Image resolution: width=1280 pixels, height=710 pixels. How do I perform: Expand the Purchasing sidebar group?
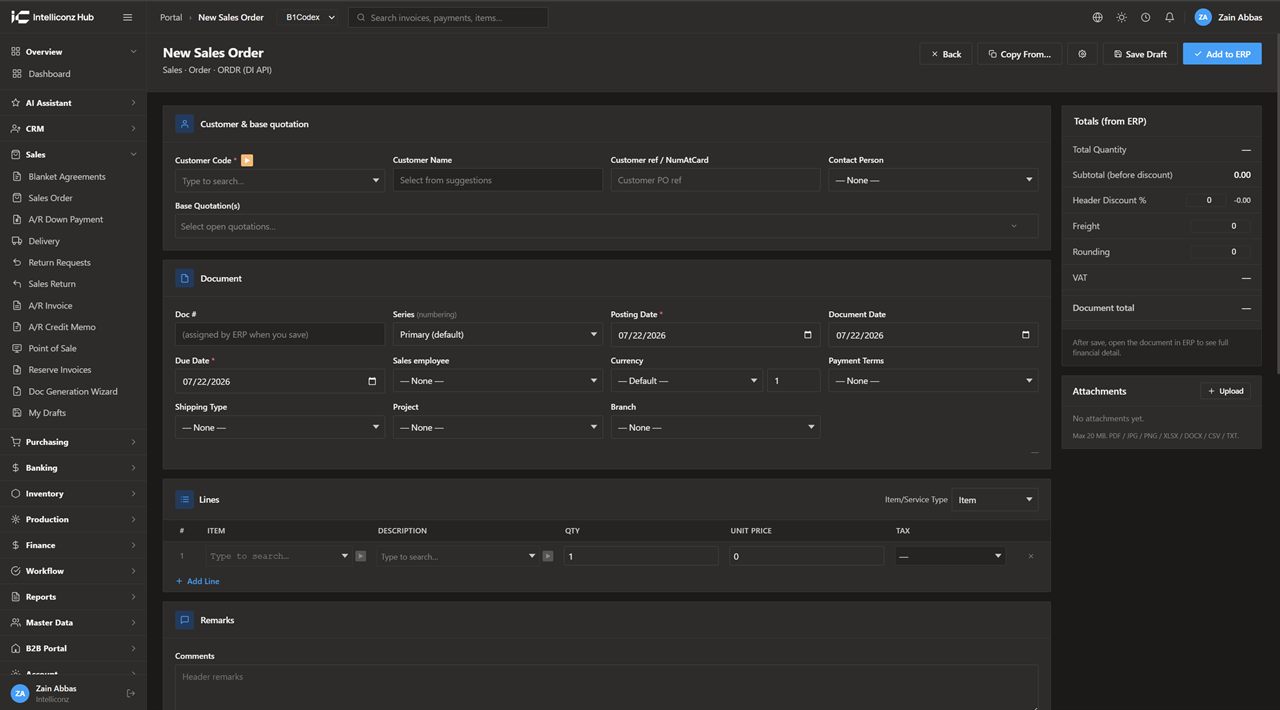pos(73,442)
